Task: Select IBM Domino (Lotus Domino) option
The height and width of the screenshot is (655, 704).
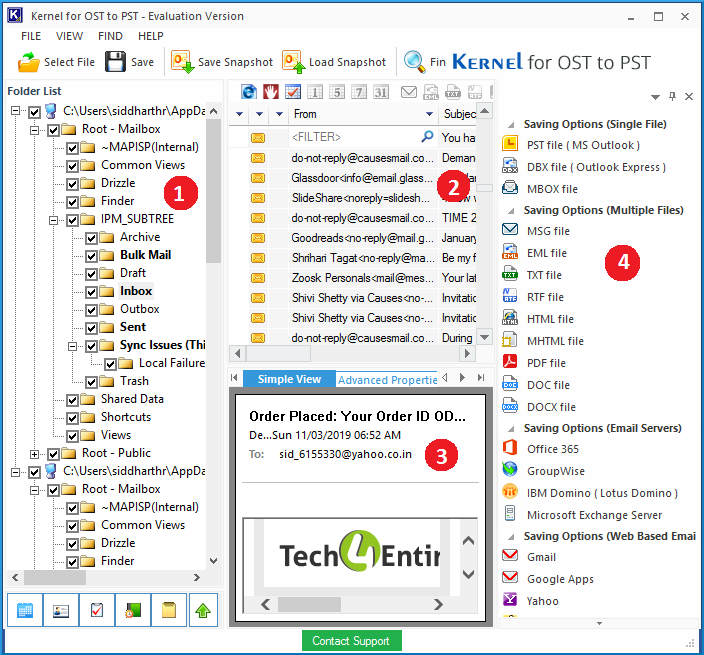Action: (602, 493)
